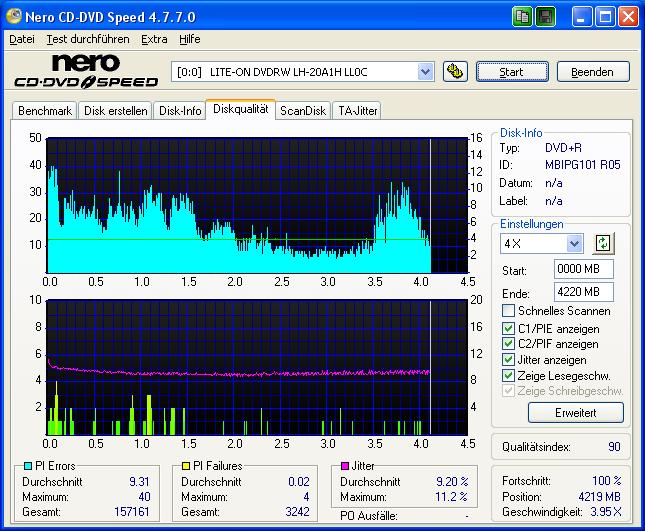Click the Nero disc icon in title bar
This screenshot has height=531, width=645.
point(14,16)
